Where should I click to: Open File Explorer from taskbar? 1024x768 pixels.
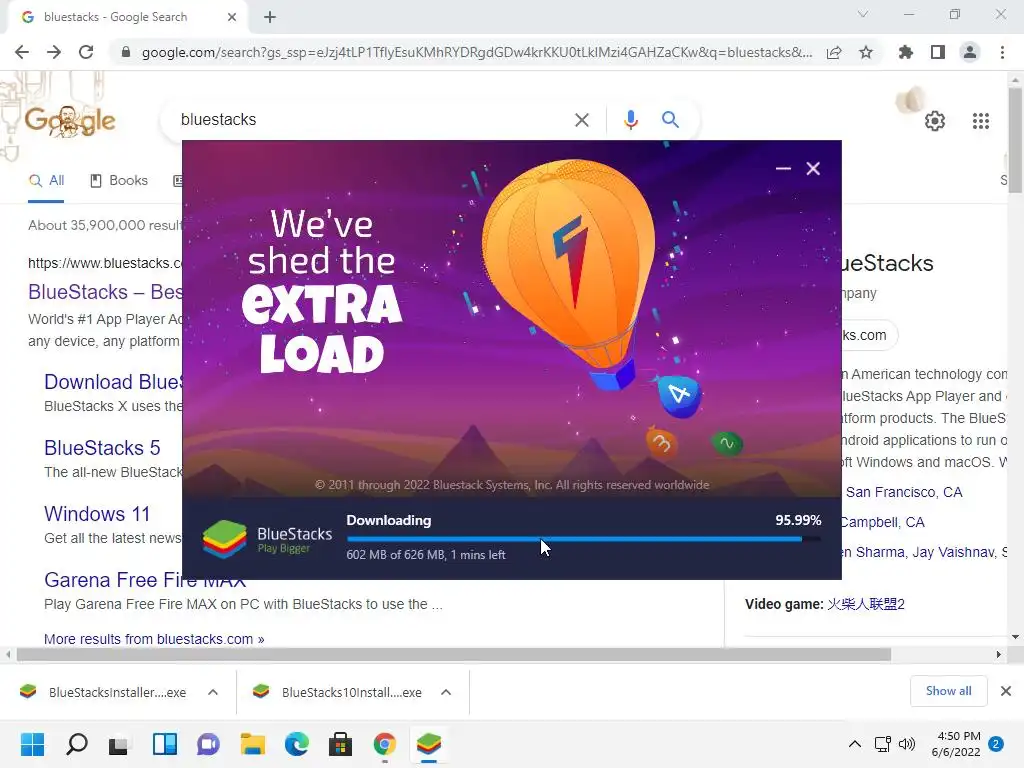[252, 744]
